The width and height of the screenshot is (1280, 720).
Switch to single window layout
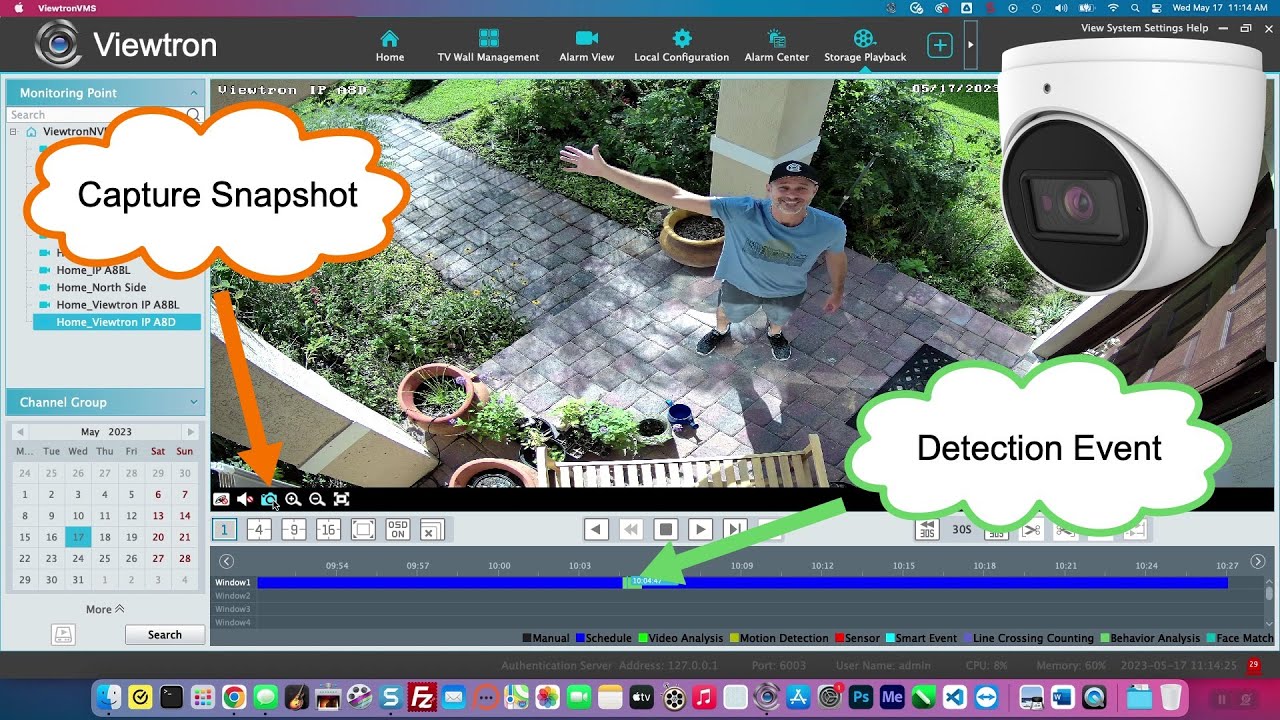point(225,530)
